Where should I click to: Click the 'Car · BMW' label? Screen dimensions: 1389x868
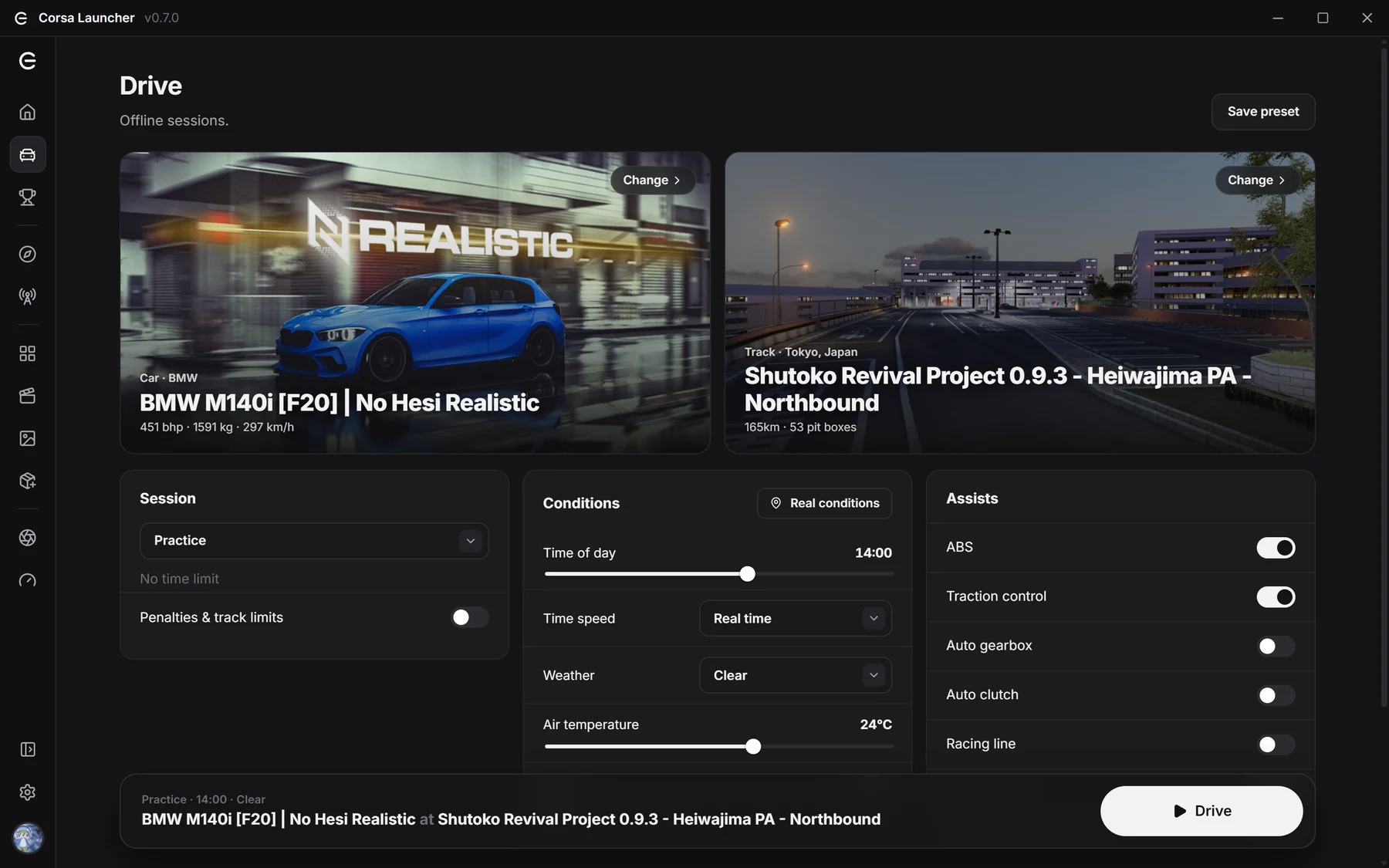click(168, 378)
